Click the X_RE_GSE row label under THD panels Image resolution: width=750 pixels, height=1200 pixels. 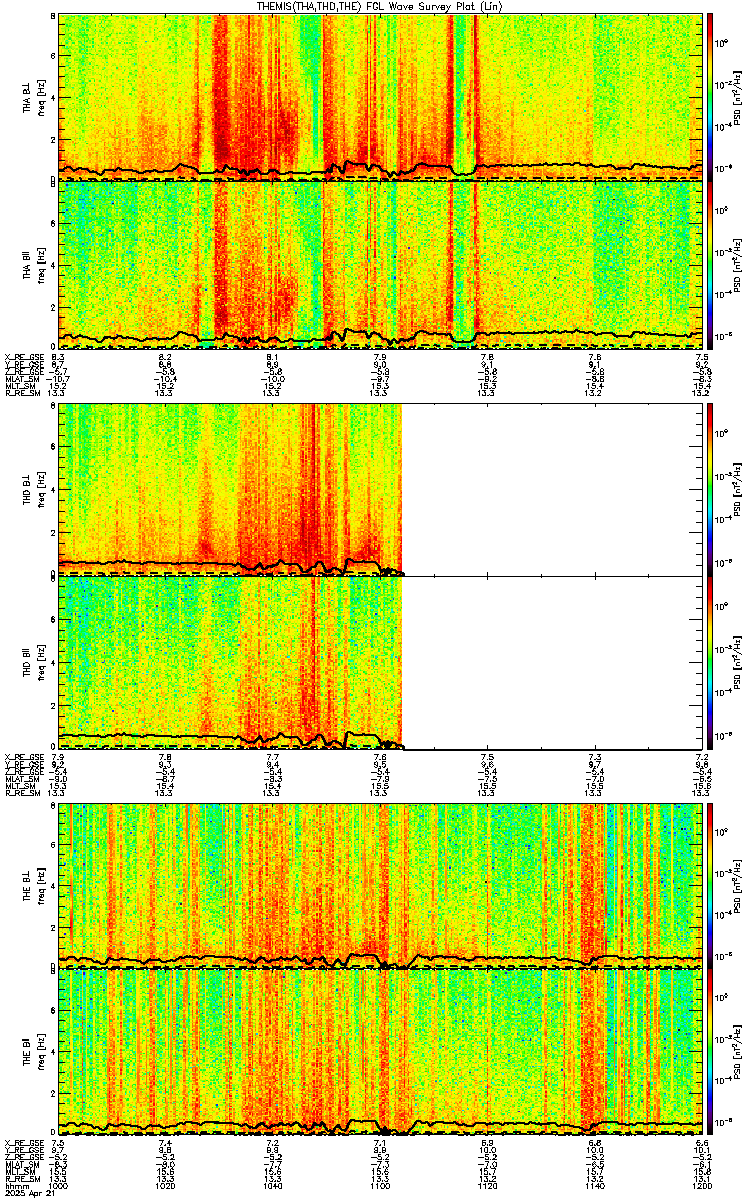(23, 757)
